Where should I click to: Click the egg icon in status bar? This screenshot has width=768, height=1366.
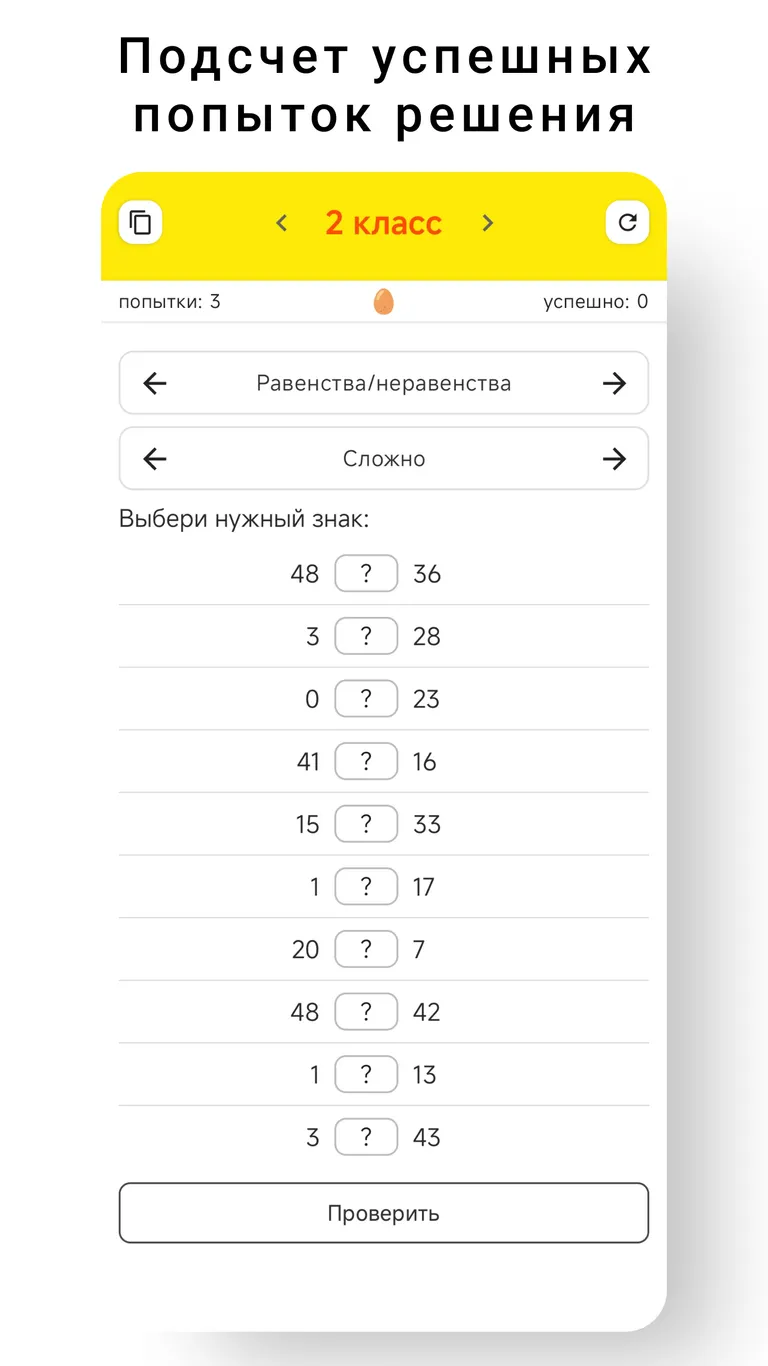pyautogui.click(x=383, y=302)
